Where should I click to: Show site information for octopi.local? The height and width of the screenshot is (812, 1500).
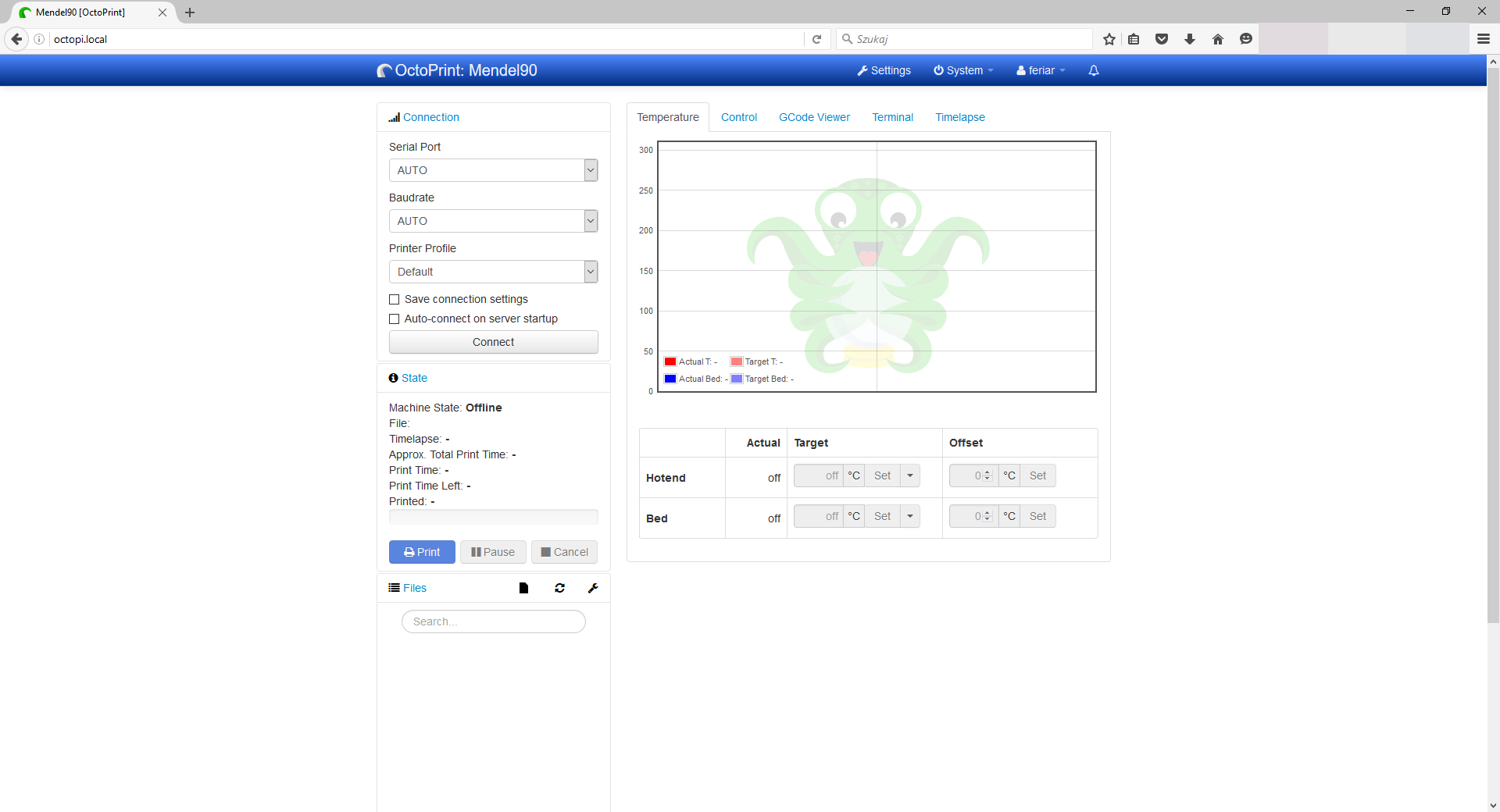coord(39,39)
